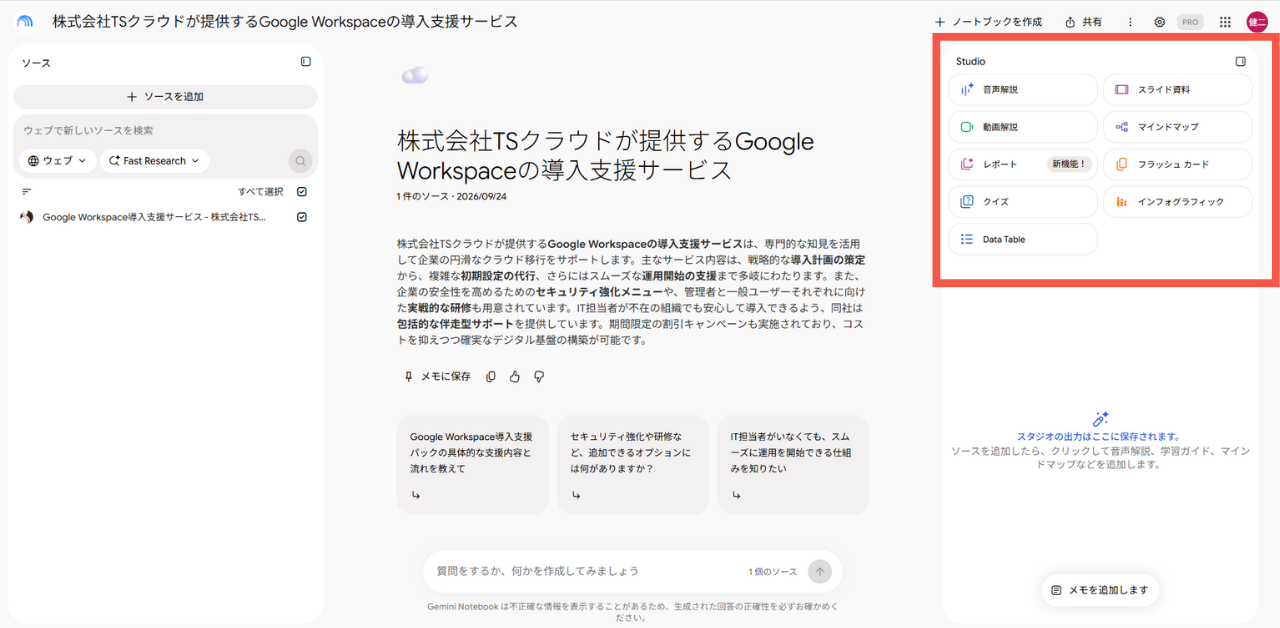Expand the ウェブ source type dropdown

pyautogui.click(x=57, y=161)
